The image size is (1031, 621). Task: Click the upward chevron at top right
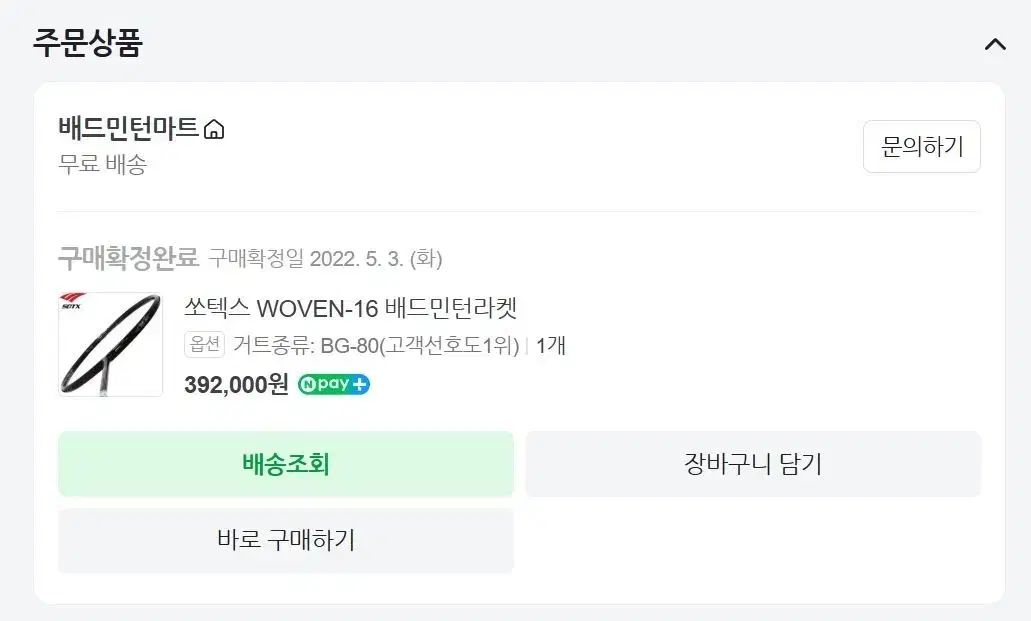[x=993, y=44]
